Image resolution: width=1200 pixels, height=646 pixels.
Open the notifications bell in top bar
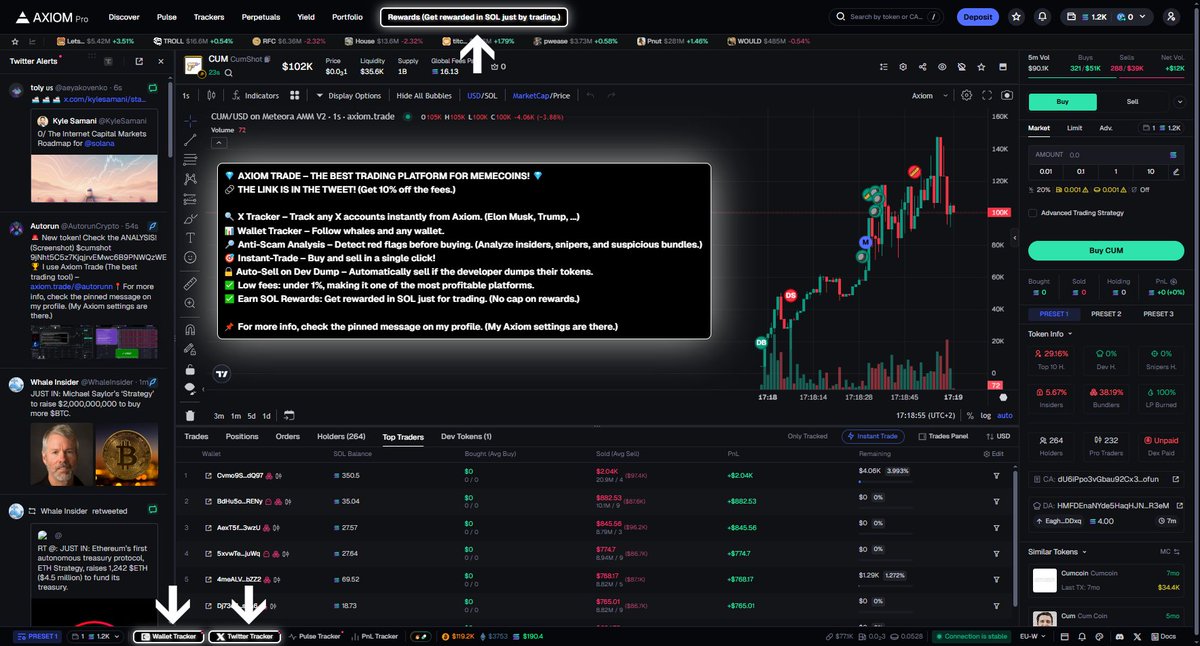coord(1043,17)
